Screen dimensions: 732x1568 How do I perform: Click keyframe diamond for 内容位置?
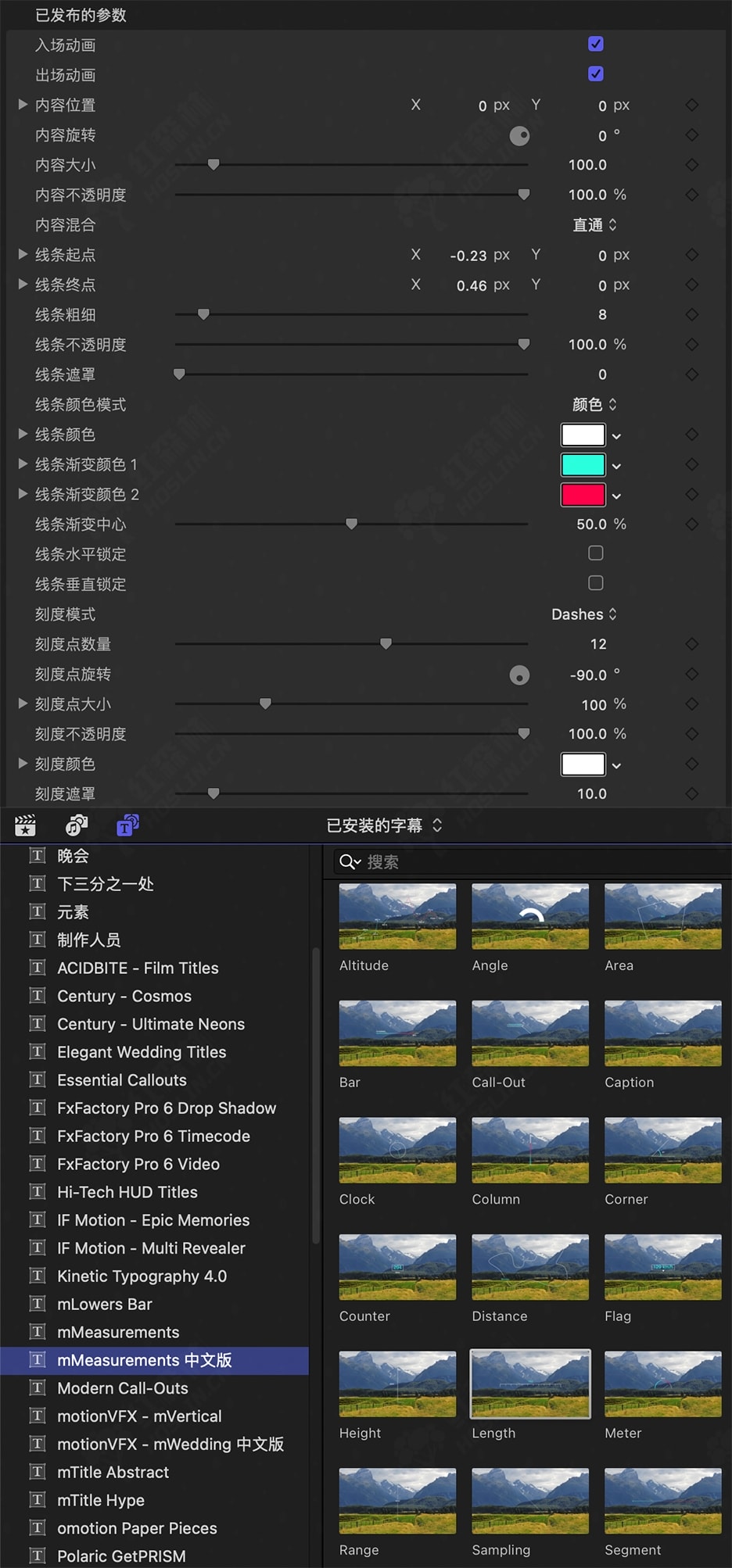click(691, 106)
